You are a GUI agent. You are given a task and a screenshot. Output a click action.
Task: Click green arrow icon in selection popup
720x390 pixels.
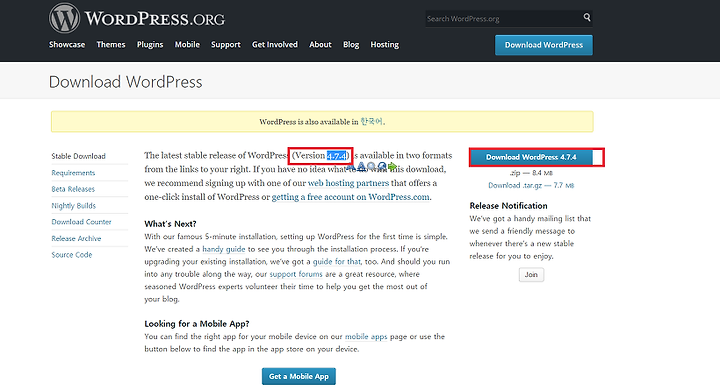[392, 166]
